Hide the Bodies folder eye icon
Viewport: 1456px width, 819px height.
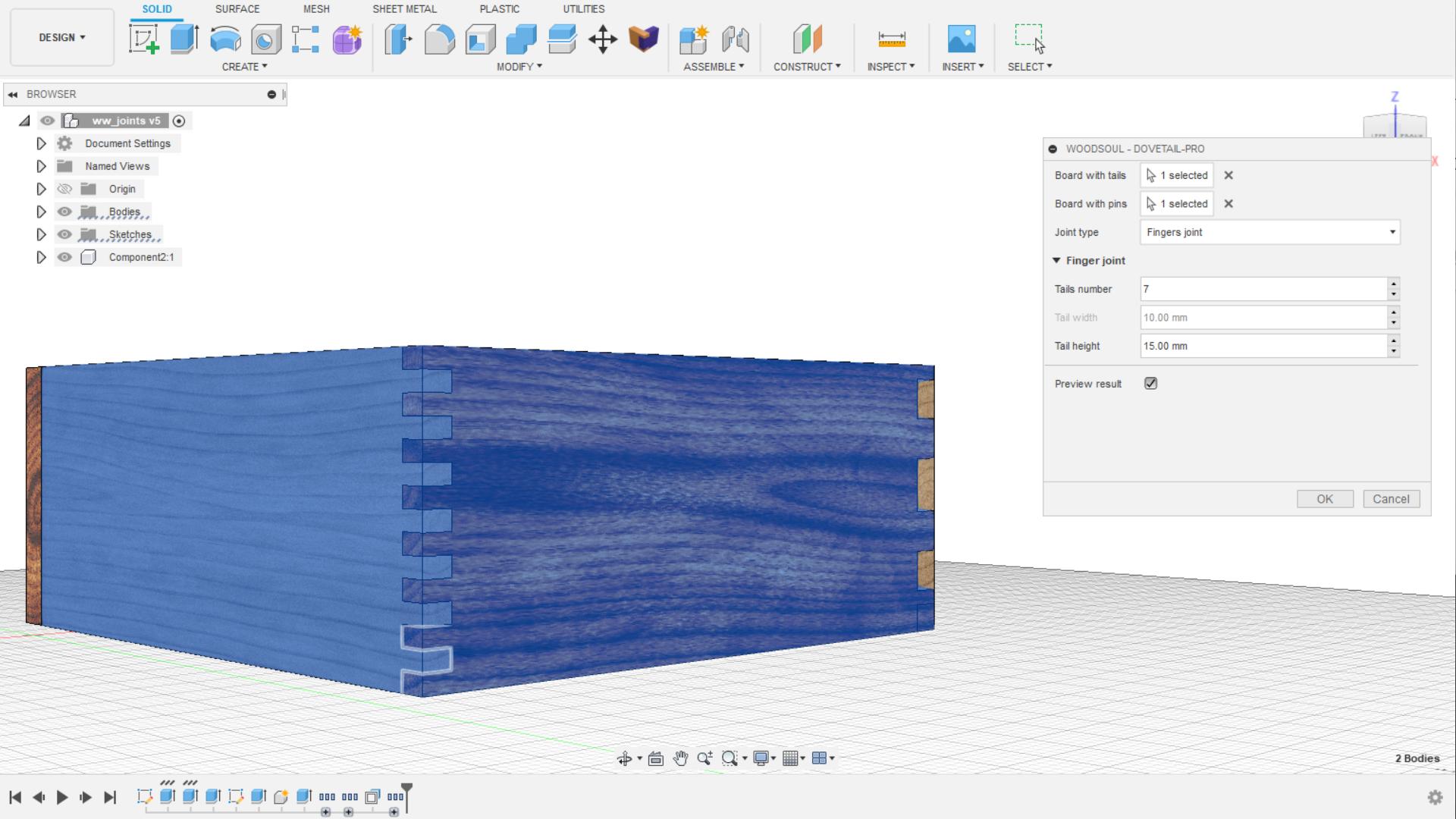point(64,212)
